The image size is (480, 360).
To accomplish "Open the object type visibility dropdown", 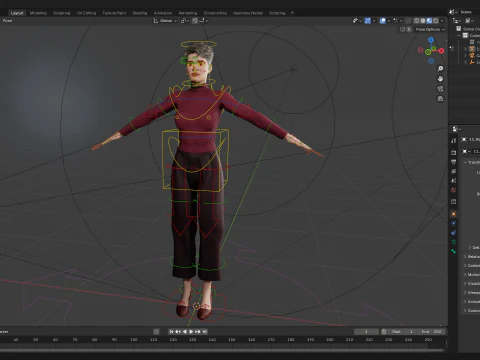I will 357,21.
